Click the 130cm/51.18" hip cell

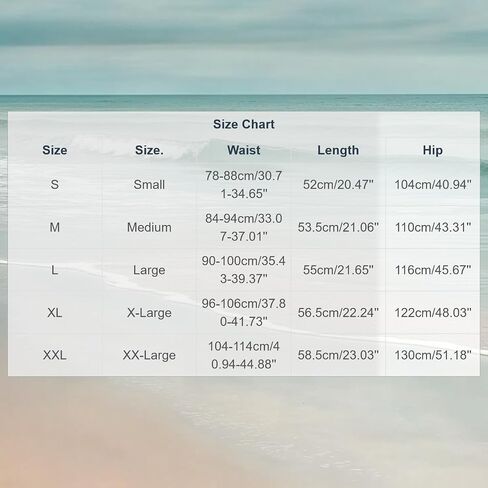(x=433, y=355)
